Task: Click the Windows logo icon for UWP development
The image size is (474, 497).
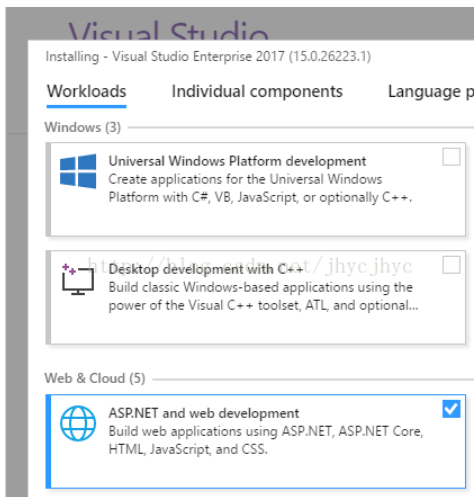Action: tap(78, 171)
